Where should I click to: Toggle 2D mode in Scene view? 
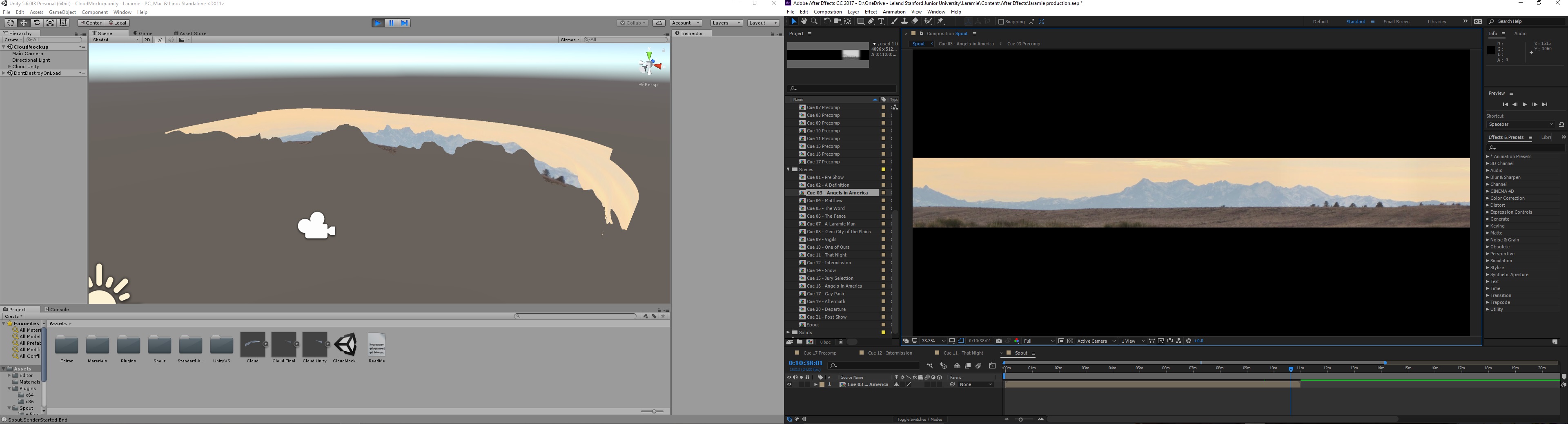point(147,40)
